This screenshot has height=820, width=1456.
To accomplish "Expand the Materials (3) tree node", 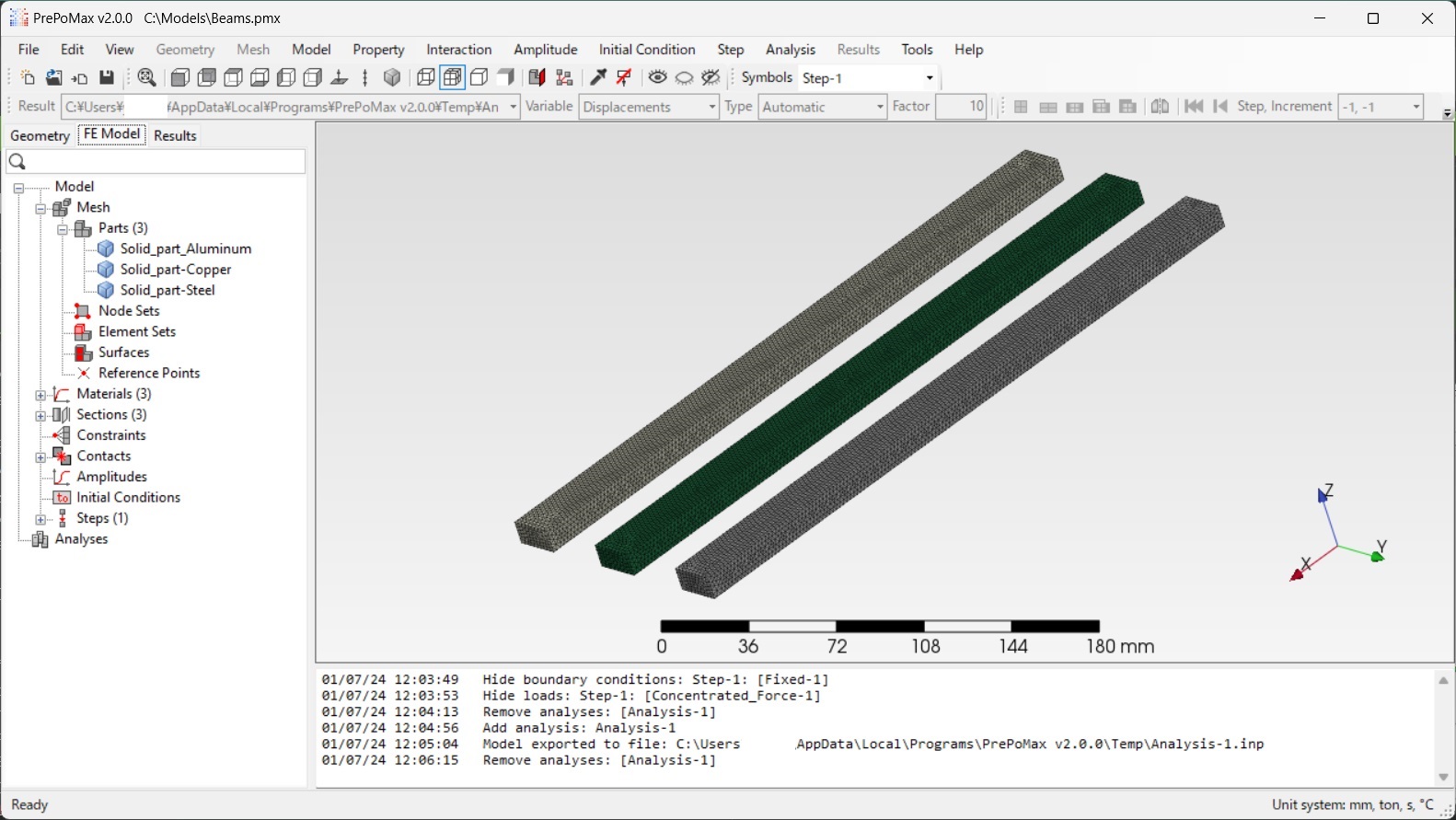I will (x=40, y=396).
